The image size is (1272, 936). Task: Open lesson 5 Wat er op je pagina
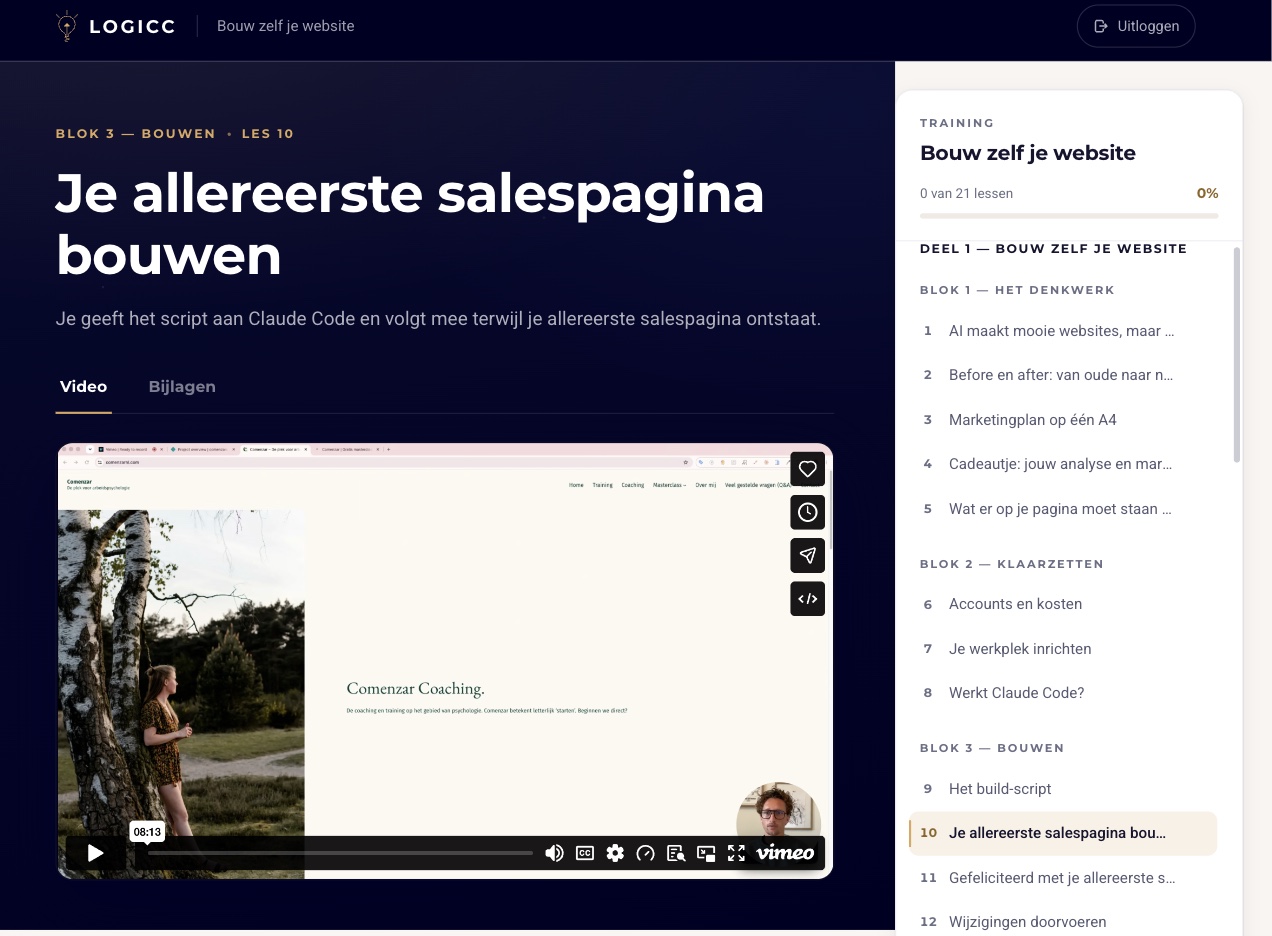click(1063, 509)
